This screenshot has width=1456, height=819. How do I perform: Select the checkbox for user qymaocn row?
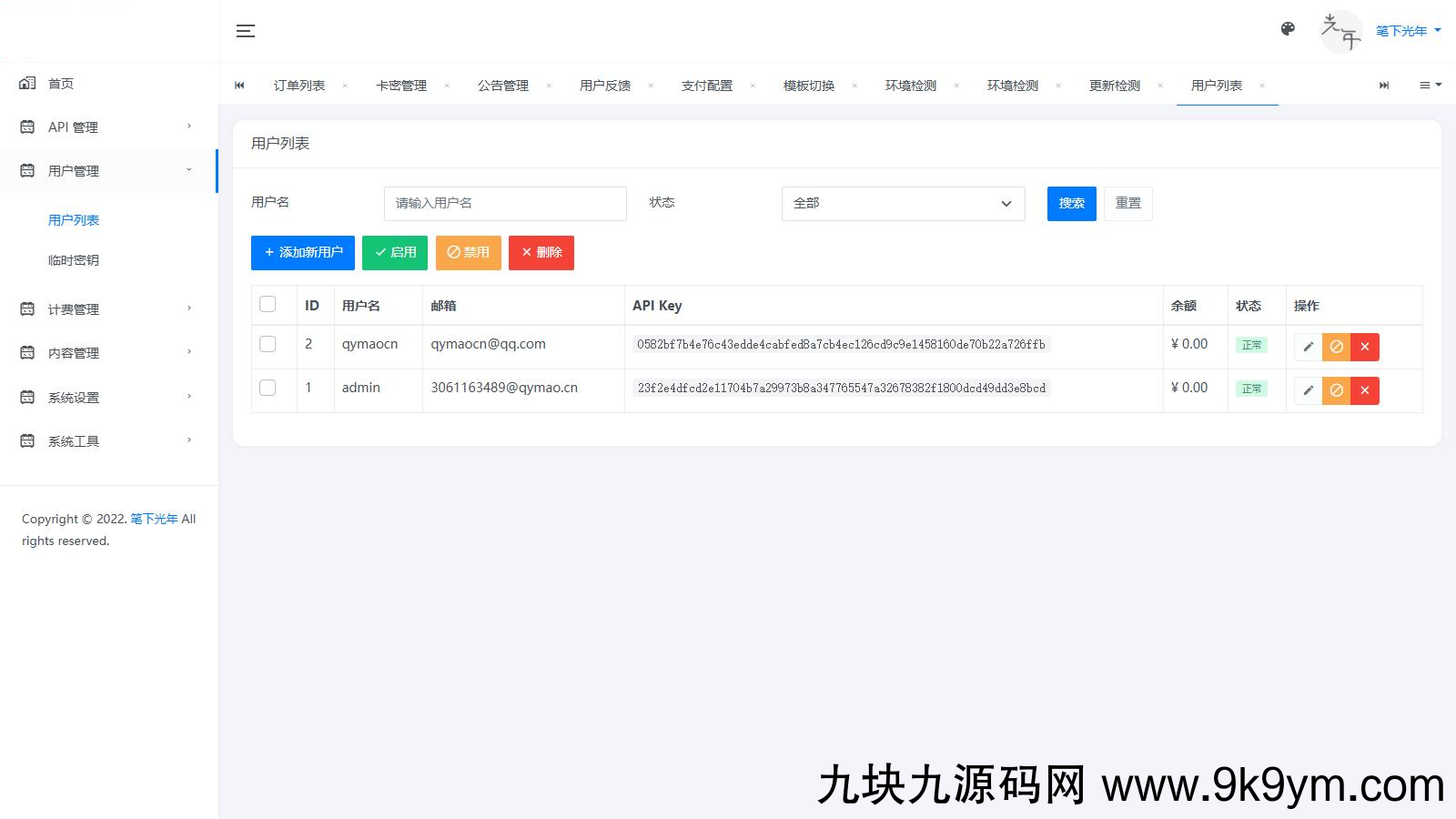[268, 344]
